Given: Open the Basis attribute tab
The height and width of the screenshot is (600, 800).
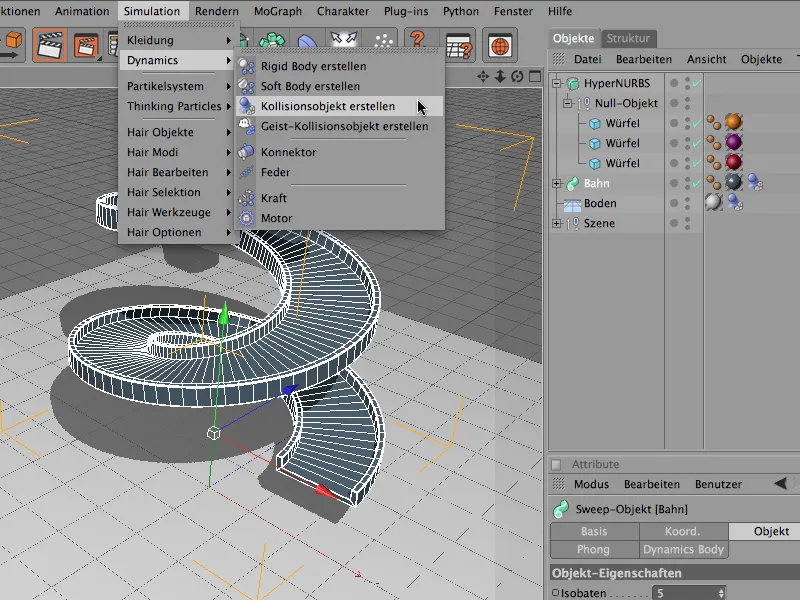Looking at the screenshot, I should (594, 531).
